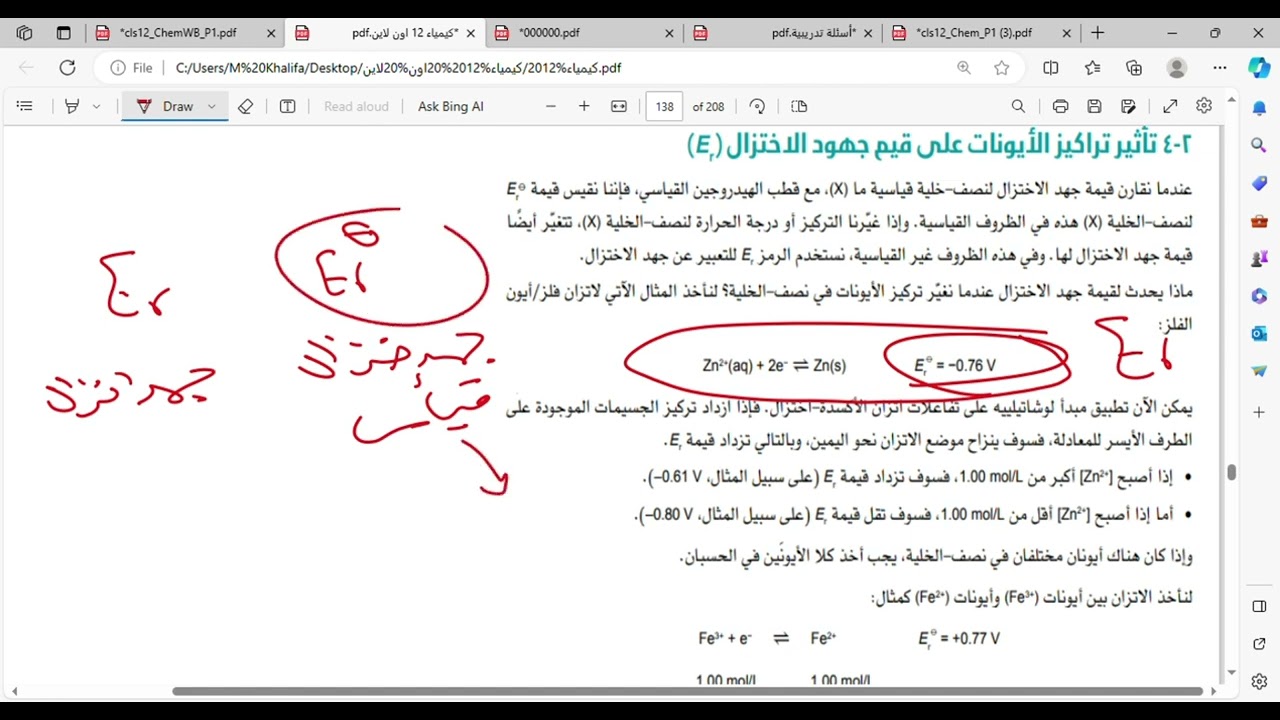Save the PDF as a new file
Image resolution: width=1280 pixels, height=720 pixels.
pyautogui.click(x=1129, y=106)
